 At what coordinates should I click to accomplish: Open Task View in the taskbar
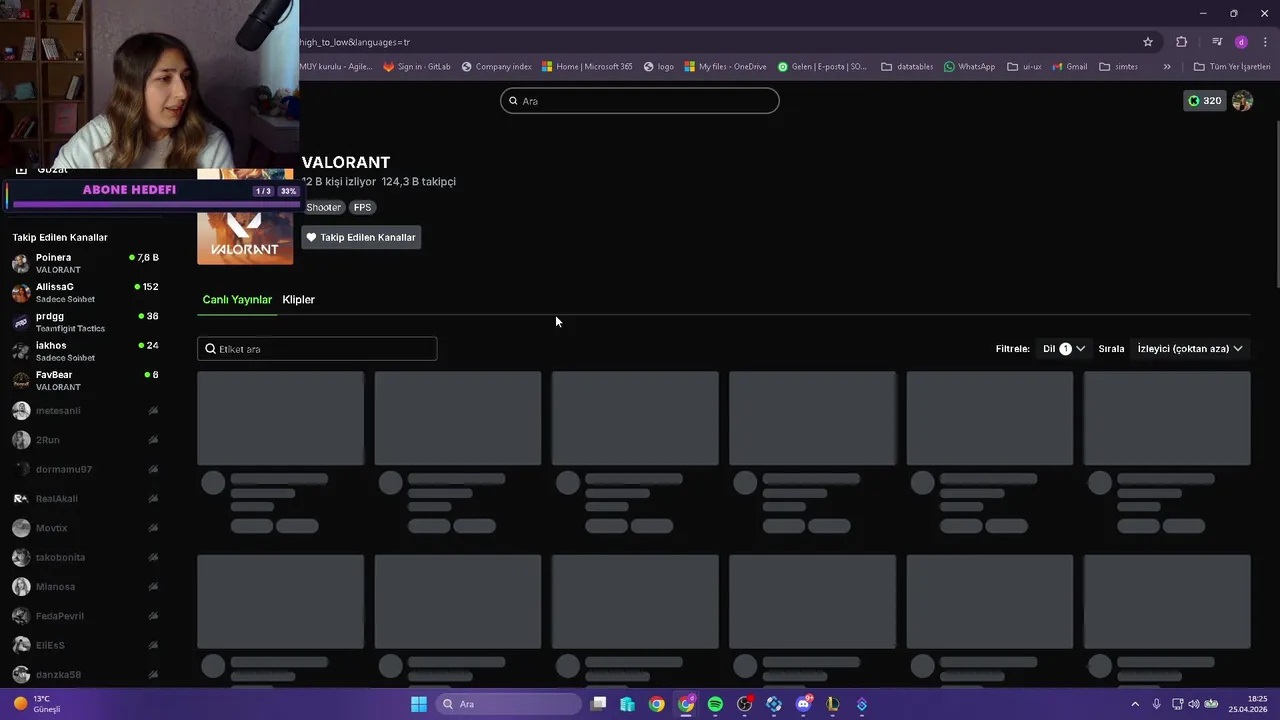[x=598, y=704]
